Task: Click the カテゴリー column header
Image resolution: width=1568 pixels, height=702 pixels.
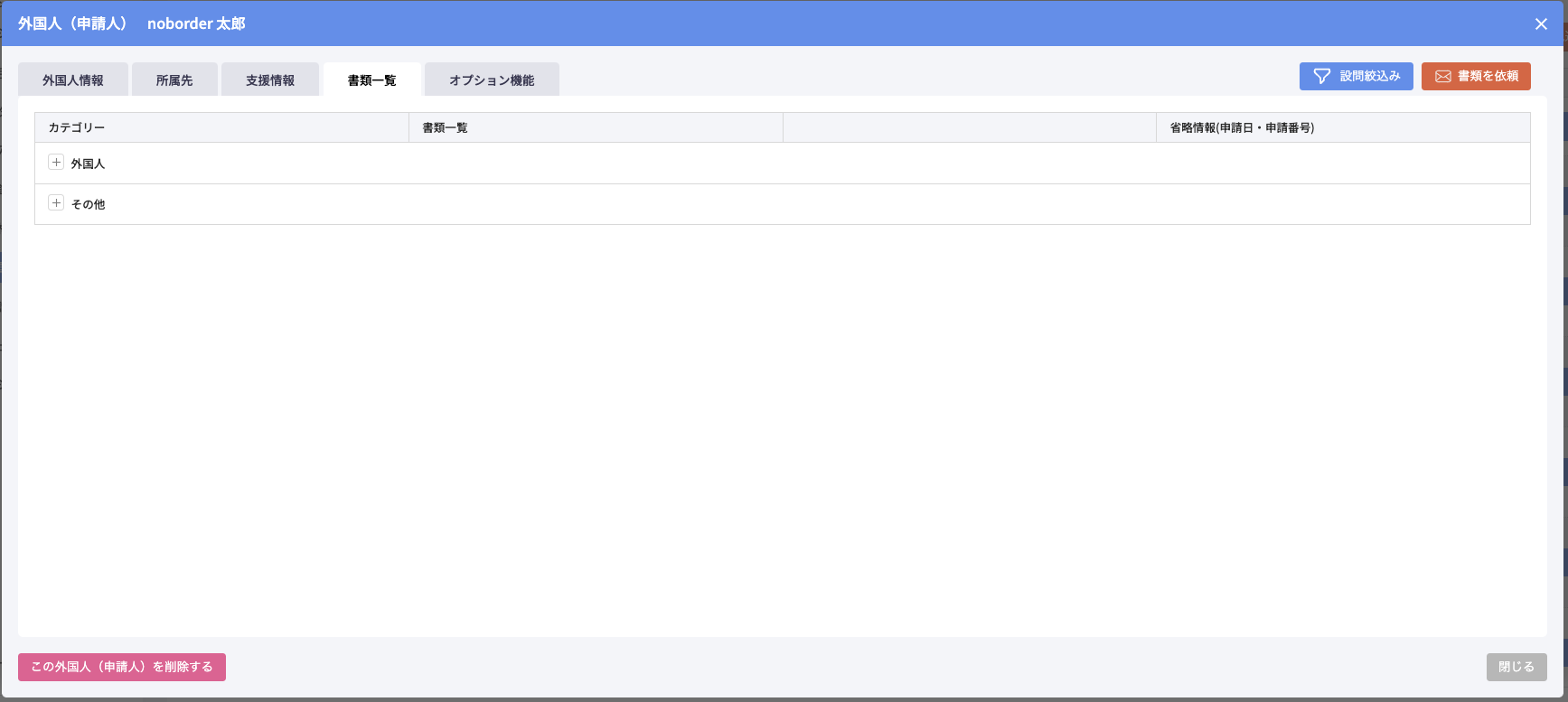Action: click(77, 127)
